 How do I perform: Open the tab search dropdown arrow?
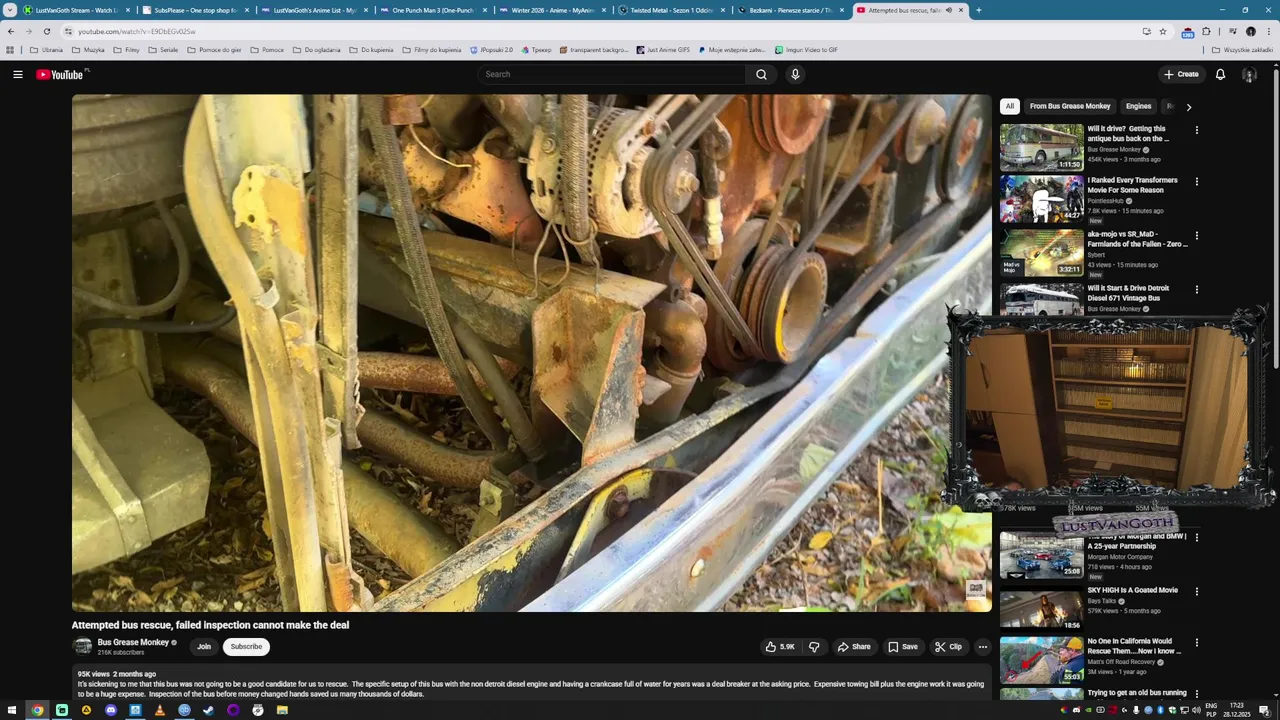[10, 10]
